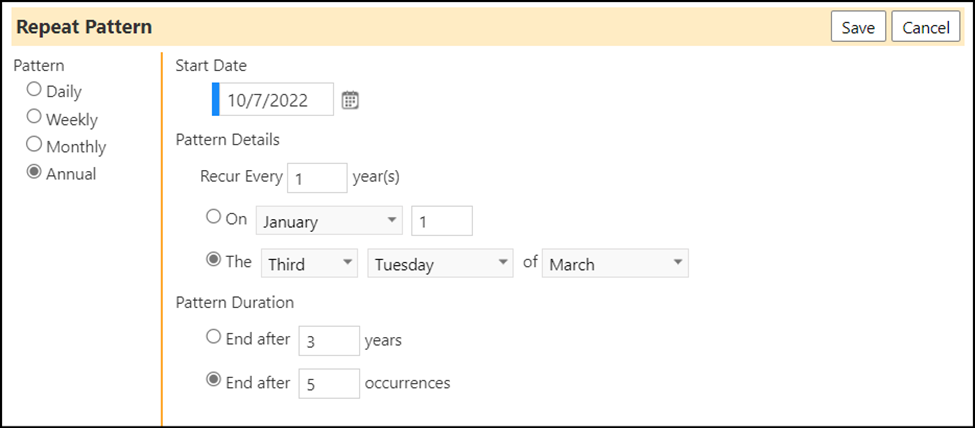Expand the March month dropdown

(x=615, y=264)
